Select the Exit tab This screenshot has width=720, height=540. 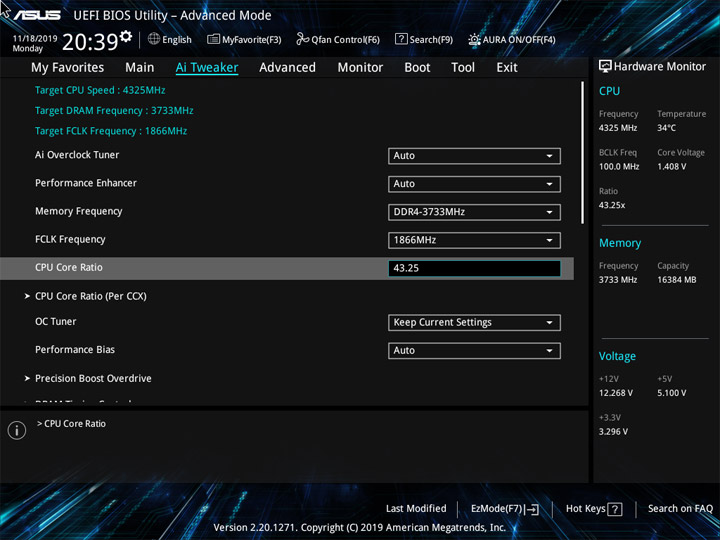tap(507, 68)
